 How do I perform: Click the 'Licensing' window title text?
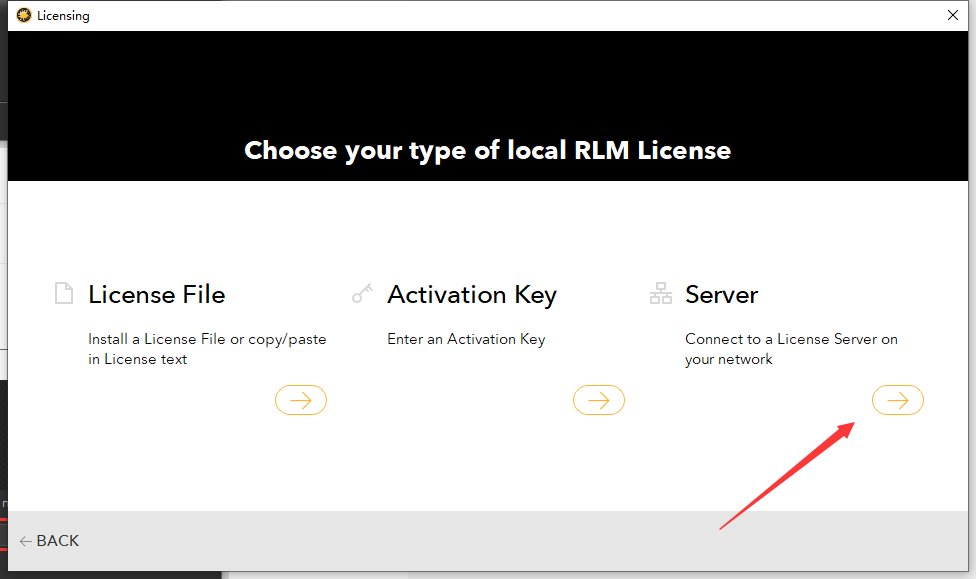click(x=63, y=15)
